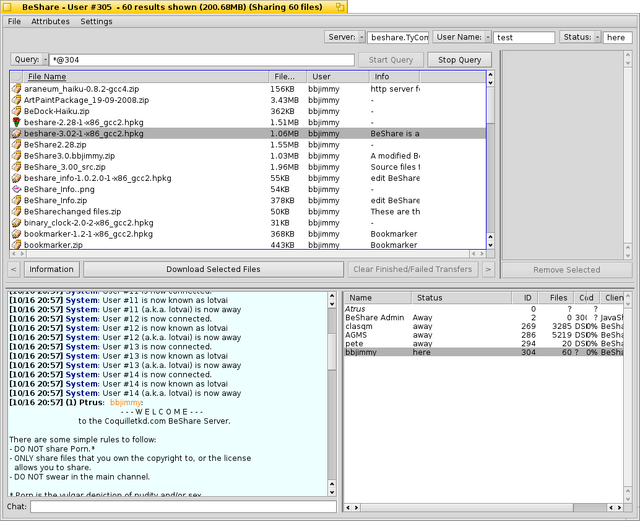Click the BeShare_3.00_src.zip file icon
This screenshot has width=640, height=521.
click(x=16, y=167)
